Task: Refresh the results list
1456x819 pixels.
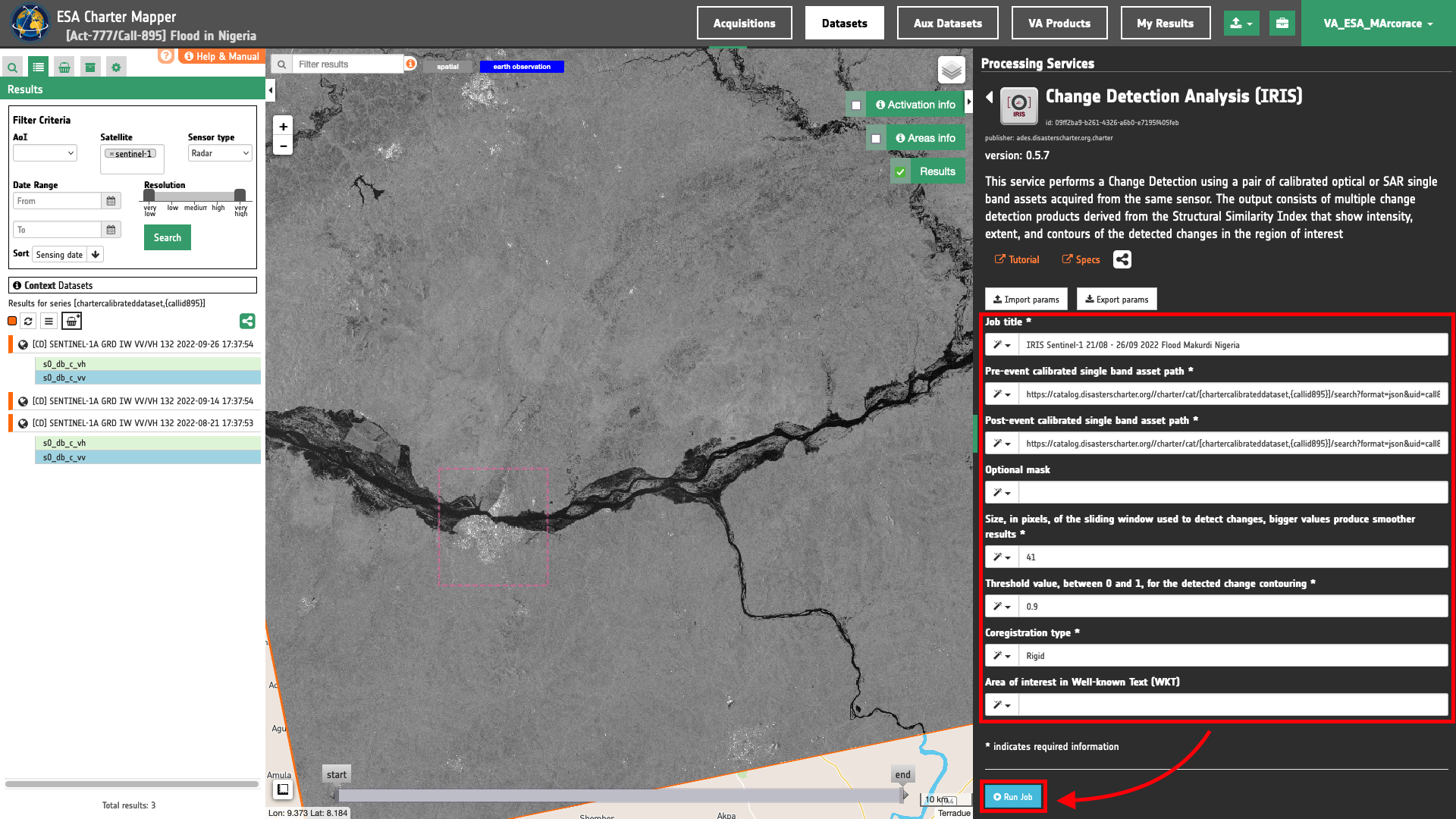Action: 28,322
